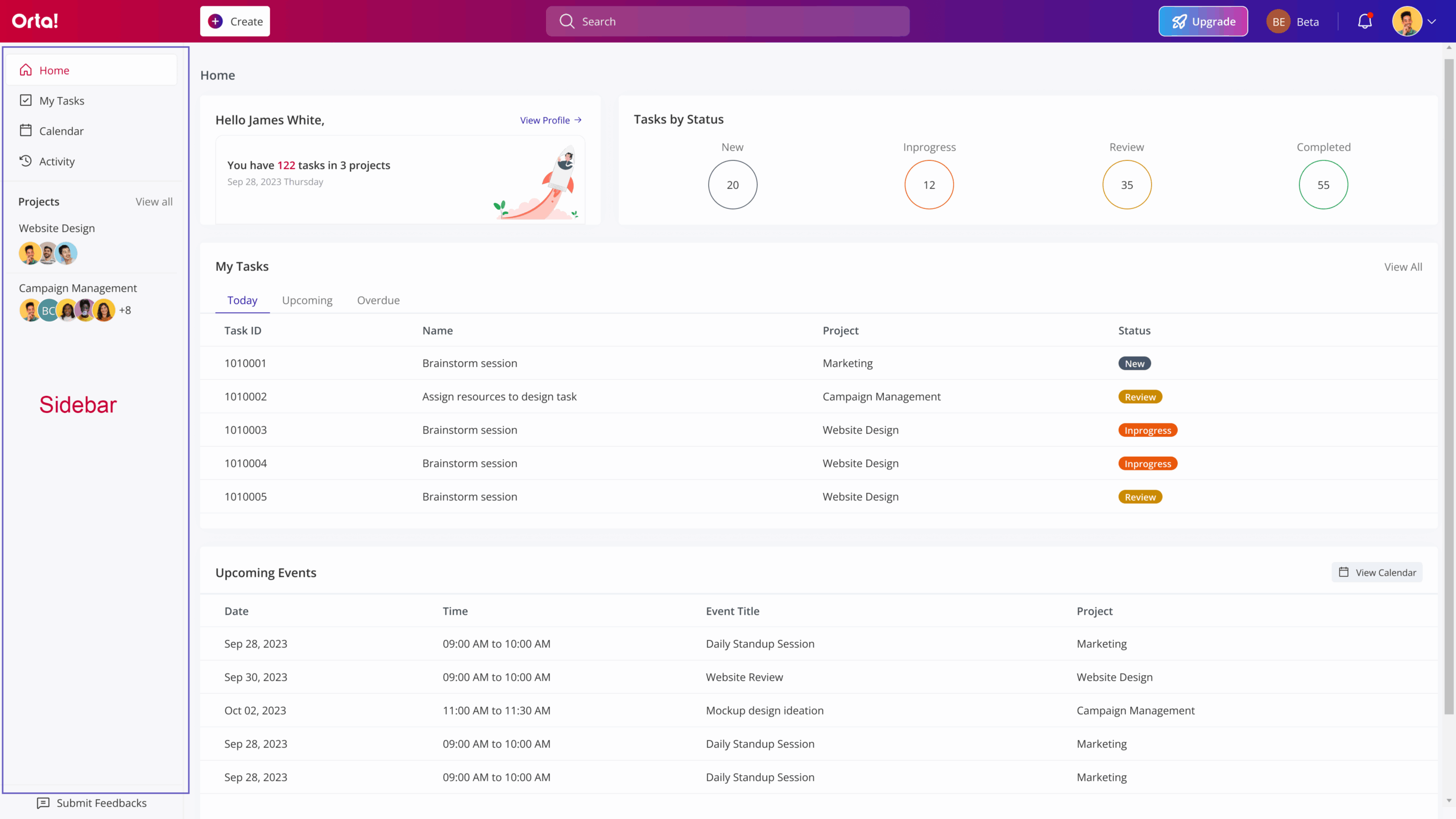Click the Orta! logo
Viewport: 1456px width, 819px height.
pyautogui.click(x=35, y=21)
